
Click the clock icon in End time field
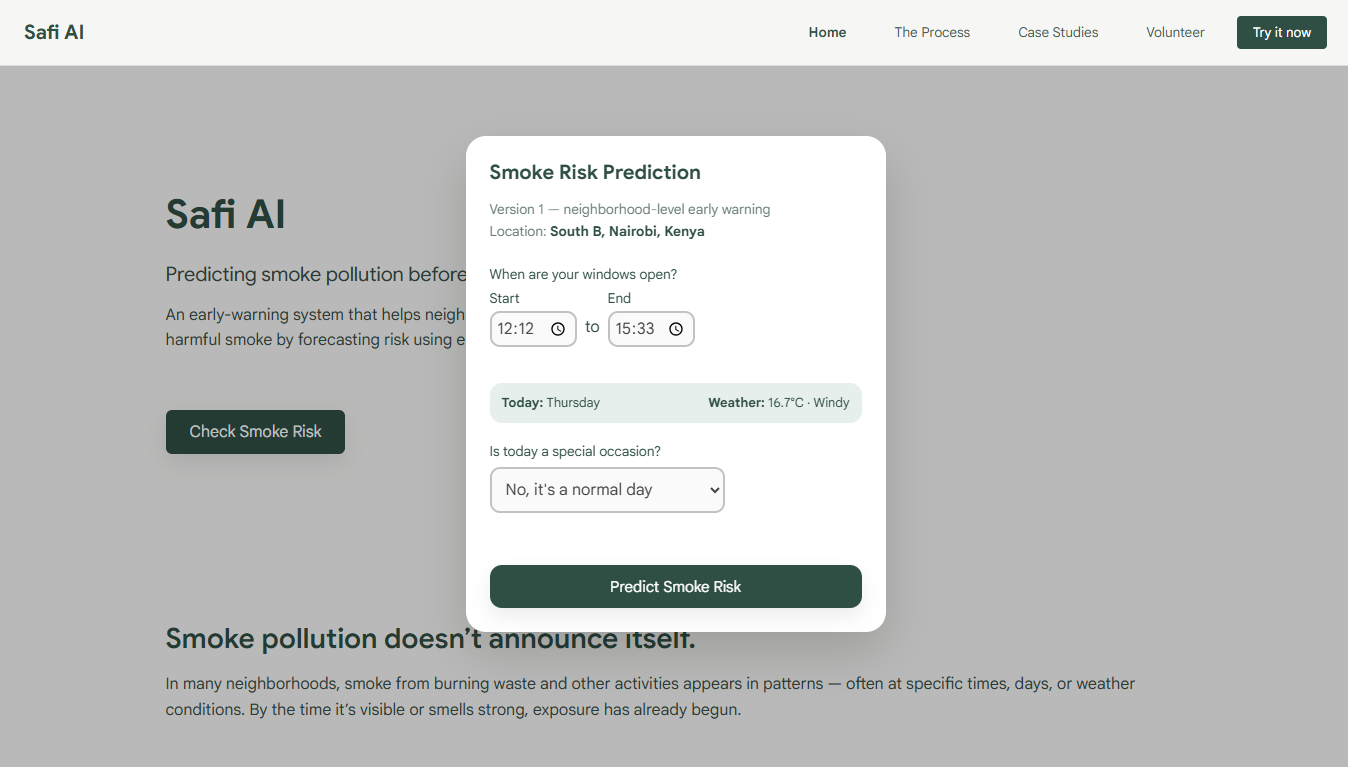click(676, 329)
